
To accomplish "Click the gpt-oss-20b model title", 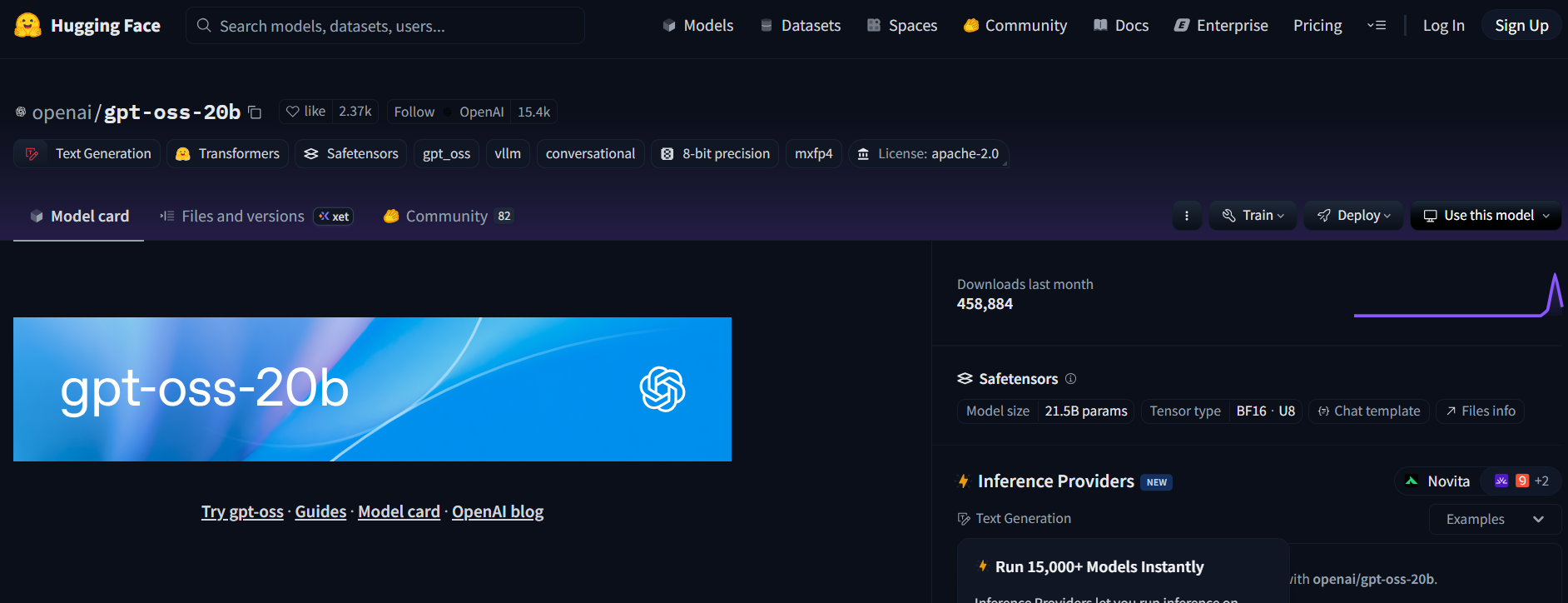I will [x=172, y=112].
